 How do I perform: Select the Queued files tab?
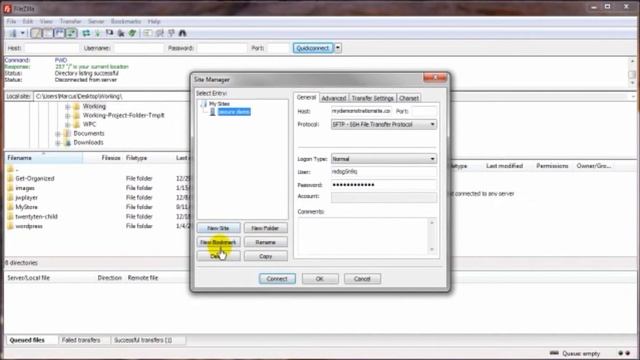(27, 340)
